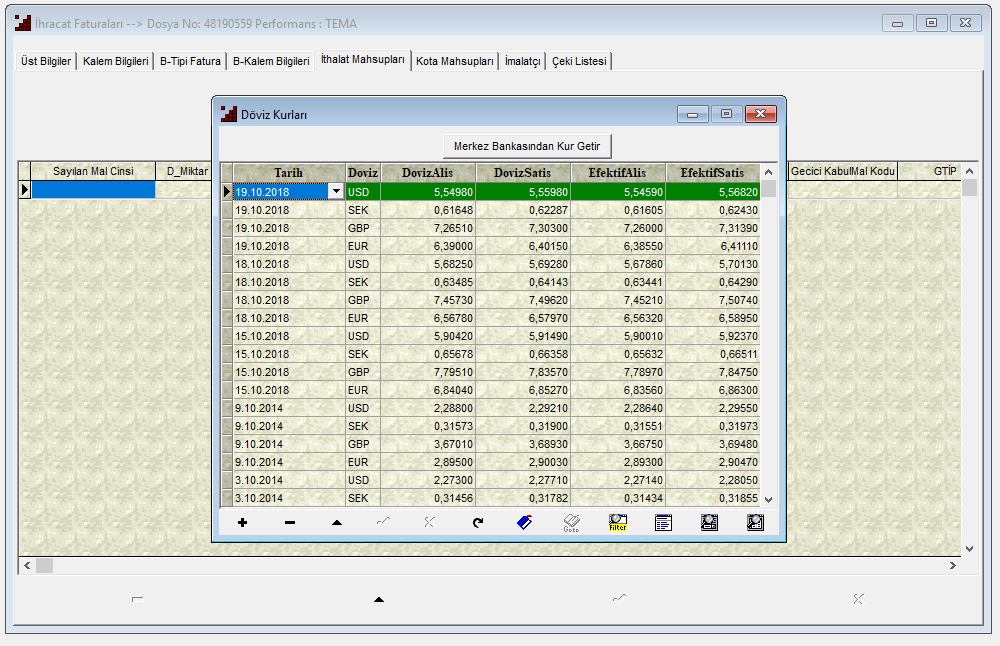Click the EfektifSatis column header
The height and width of the screenshot is (646, 1000).
712,173
